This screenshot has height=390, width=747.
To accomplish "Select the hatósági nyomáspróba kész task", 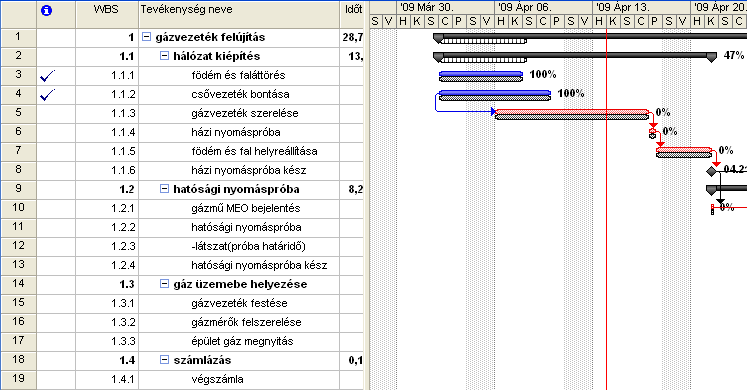I will point(259,265).
